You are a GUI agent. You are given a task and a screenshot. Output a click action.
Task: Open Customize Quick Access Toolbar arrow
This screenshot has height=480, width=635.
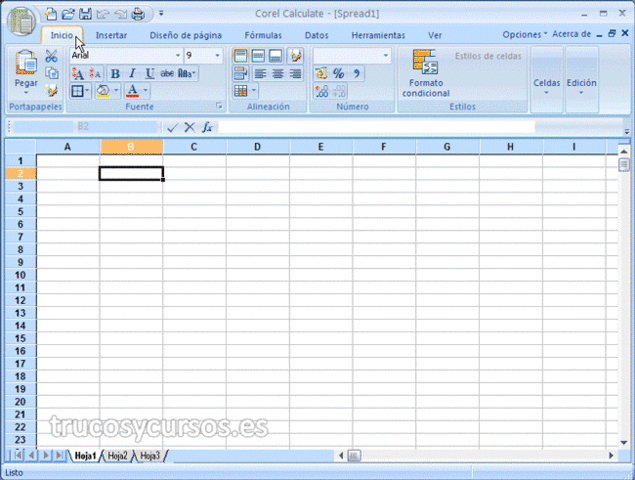pos(161,13)
